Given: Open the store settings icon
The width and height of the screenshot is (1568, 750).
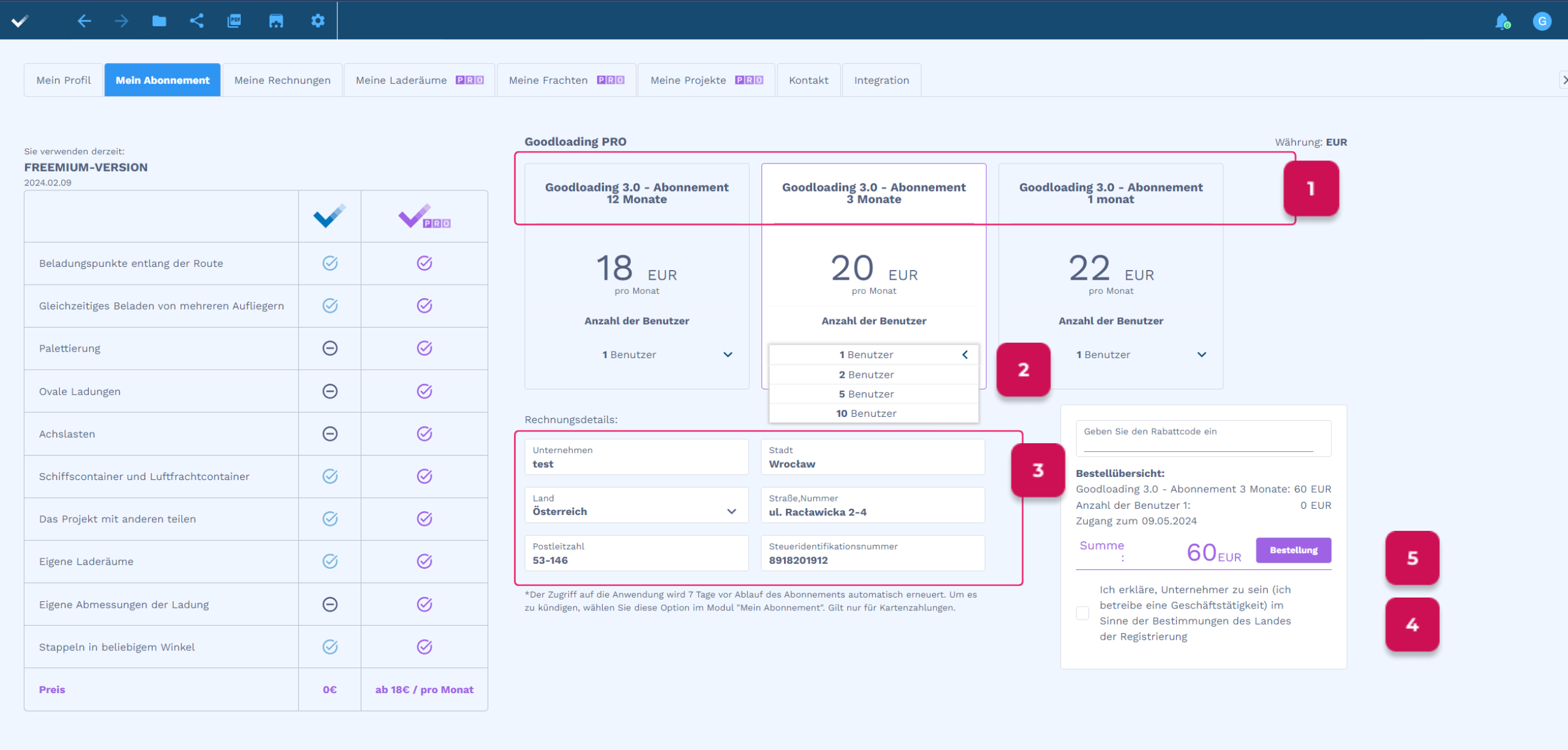Looking at the screenshot, I should pos(276,21).
